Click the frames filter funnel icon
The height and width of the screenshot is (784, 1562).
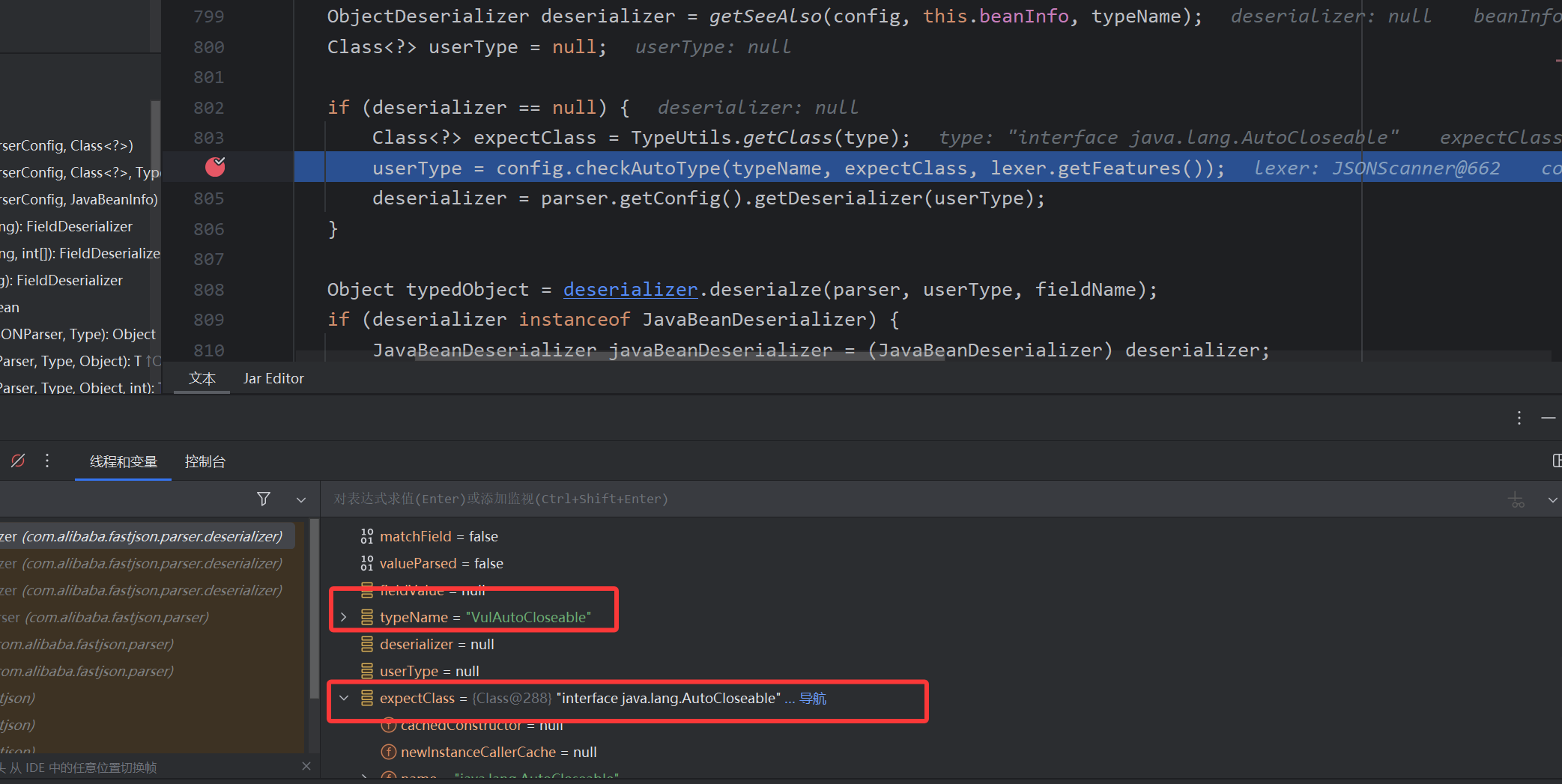tap(264, 499)
